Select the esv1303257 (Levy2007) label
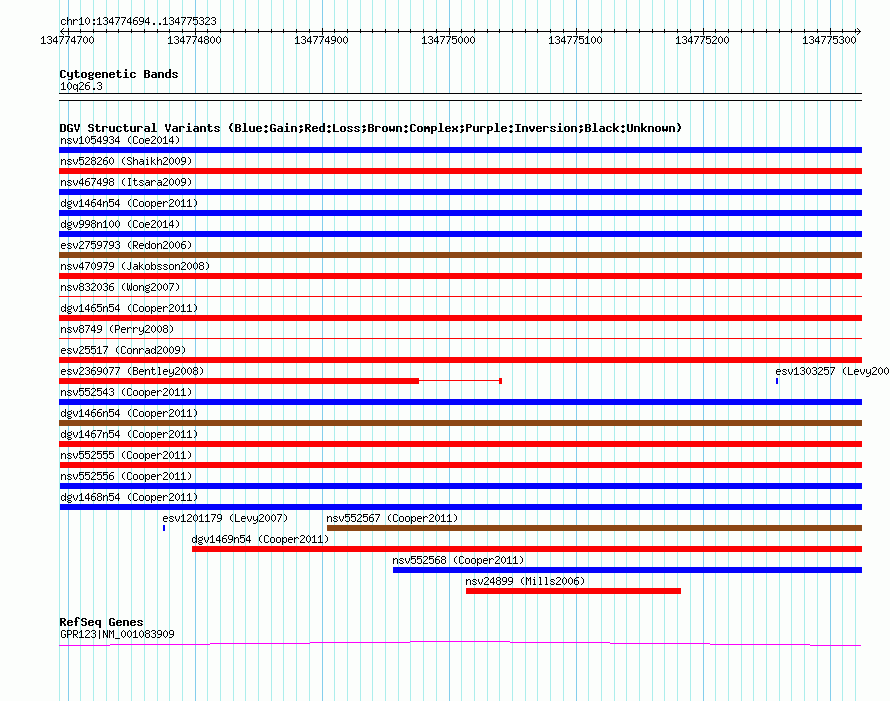The image size is (890, 701). point(832,371)
